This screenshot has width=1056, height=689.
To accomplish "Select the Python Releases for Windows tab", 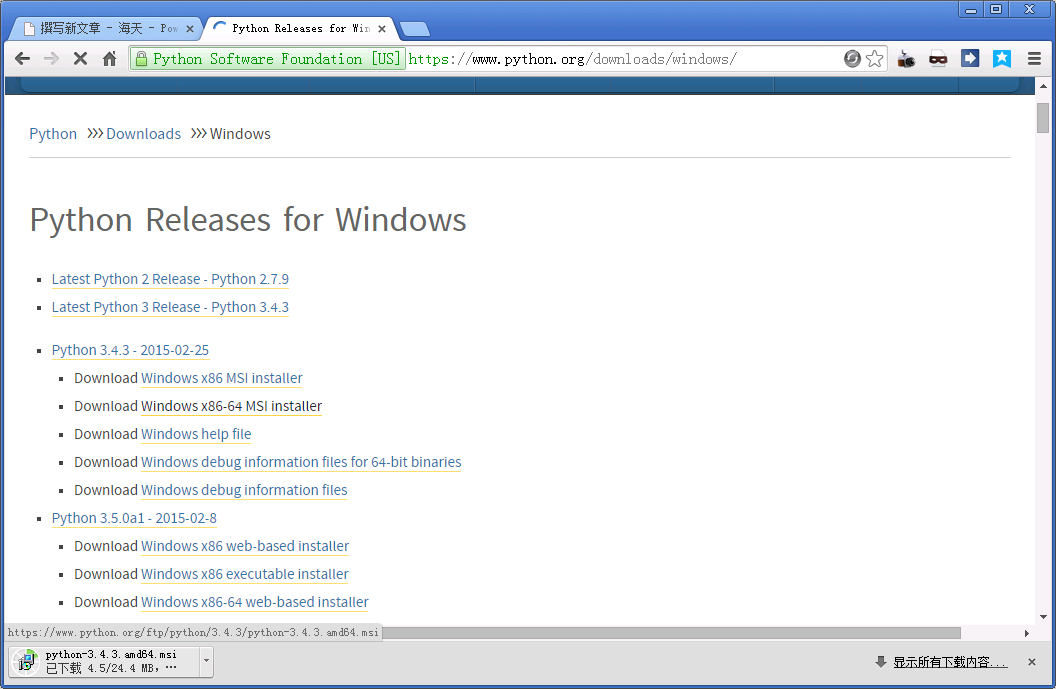I will (x=300, y=28).
